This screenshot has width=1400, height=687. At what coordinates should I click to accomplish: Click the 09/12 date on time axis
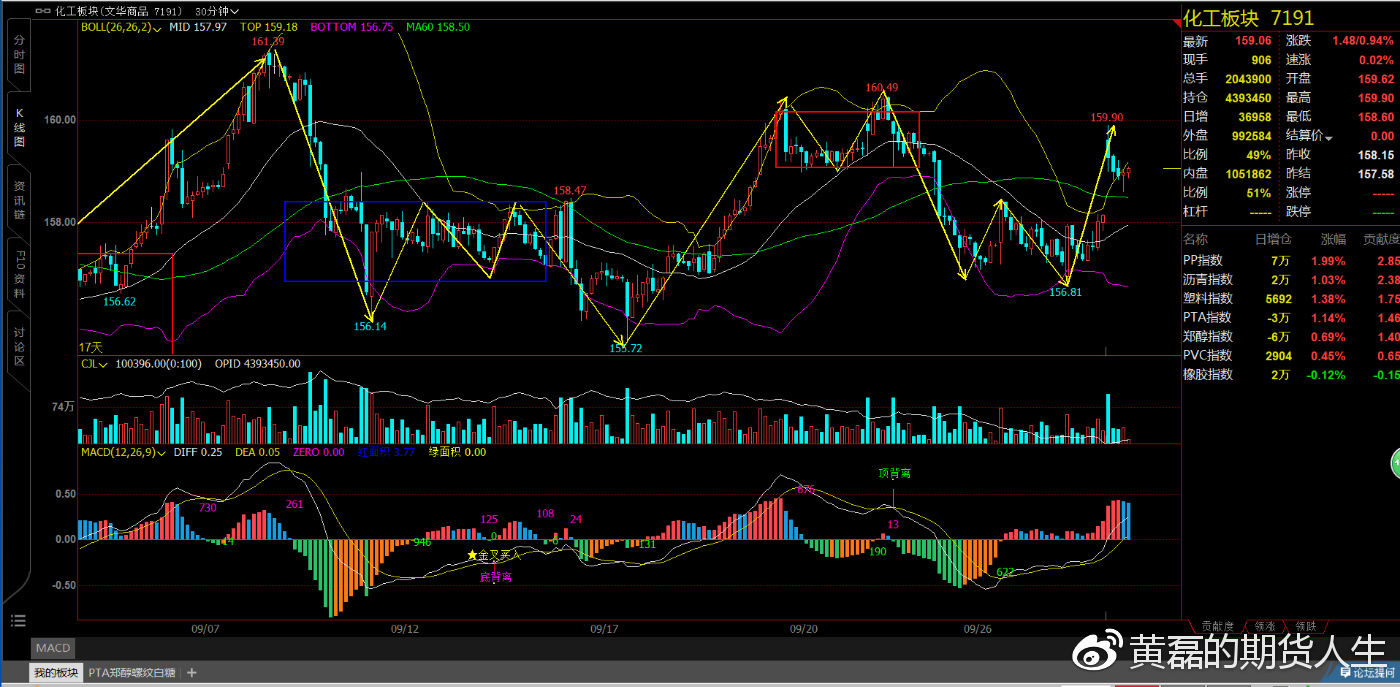(x=404, y=629)
